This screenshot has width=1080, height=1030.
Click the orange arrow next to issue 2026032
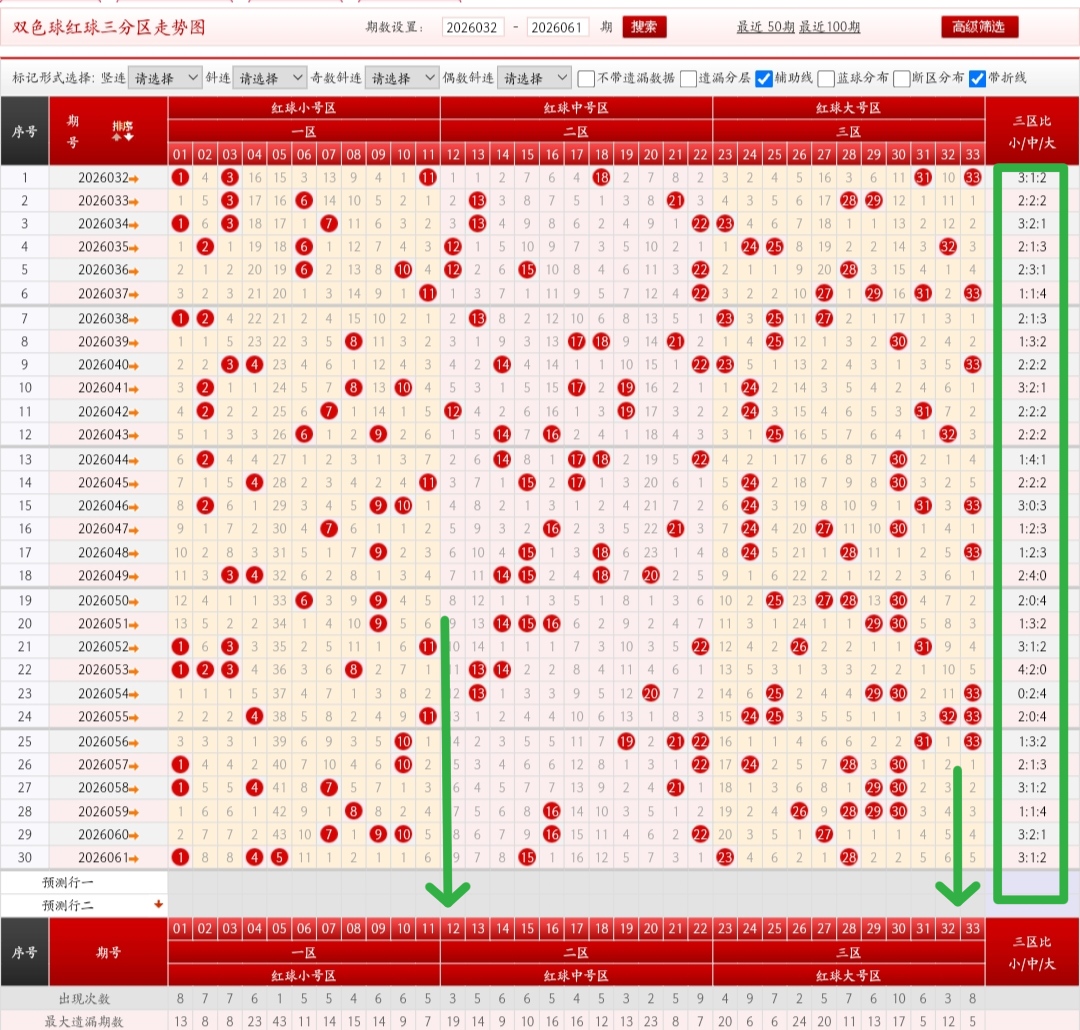[x=134, y=179]
